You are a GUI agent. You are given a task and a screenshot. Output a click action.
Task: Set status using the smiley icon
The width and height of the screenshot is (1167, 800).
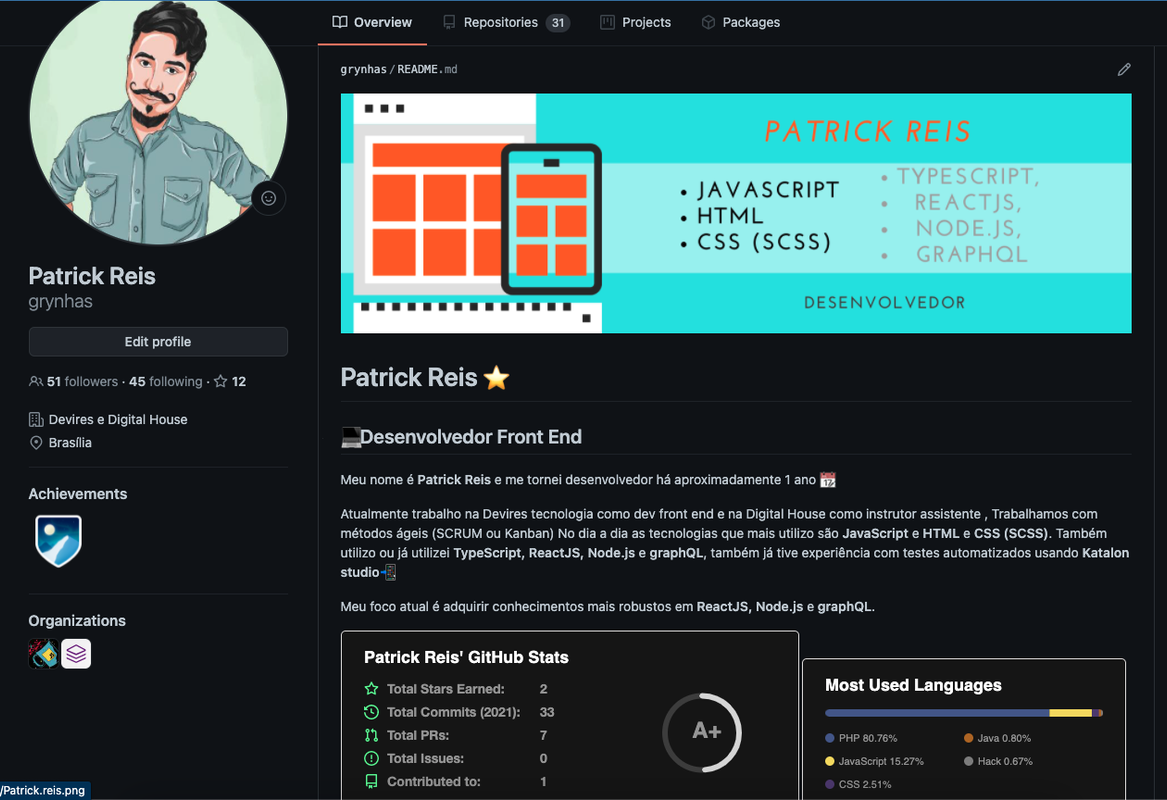click(269, 198)
